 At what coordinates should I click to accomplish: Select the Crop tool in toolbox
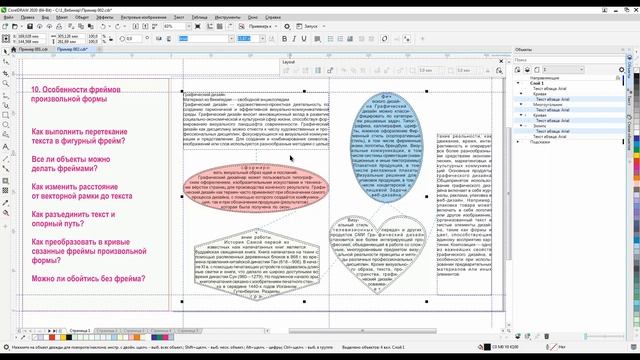coord(6,73)
